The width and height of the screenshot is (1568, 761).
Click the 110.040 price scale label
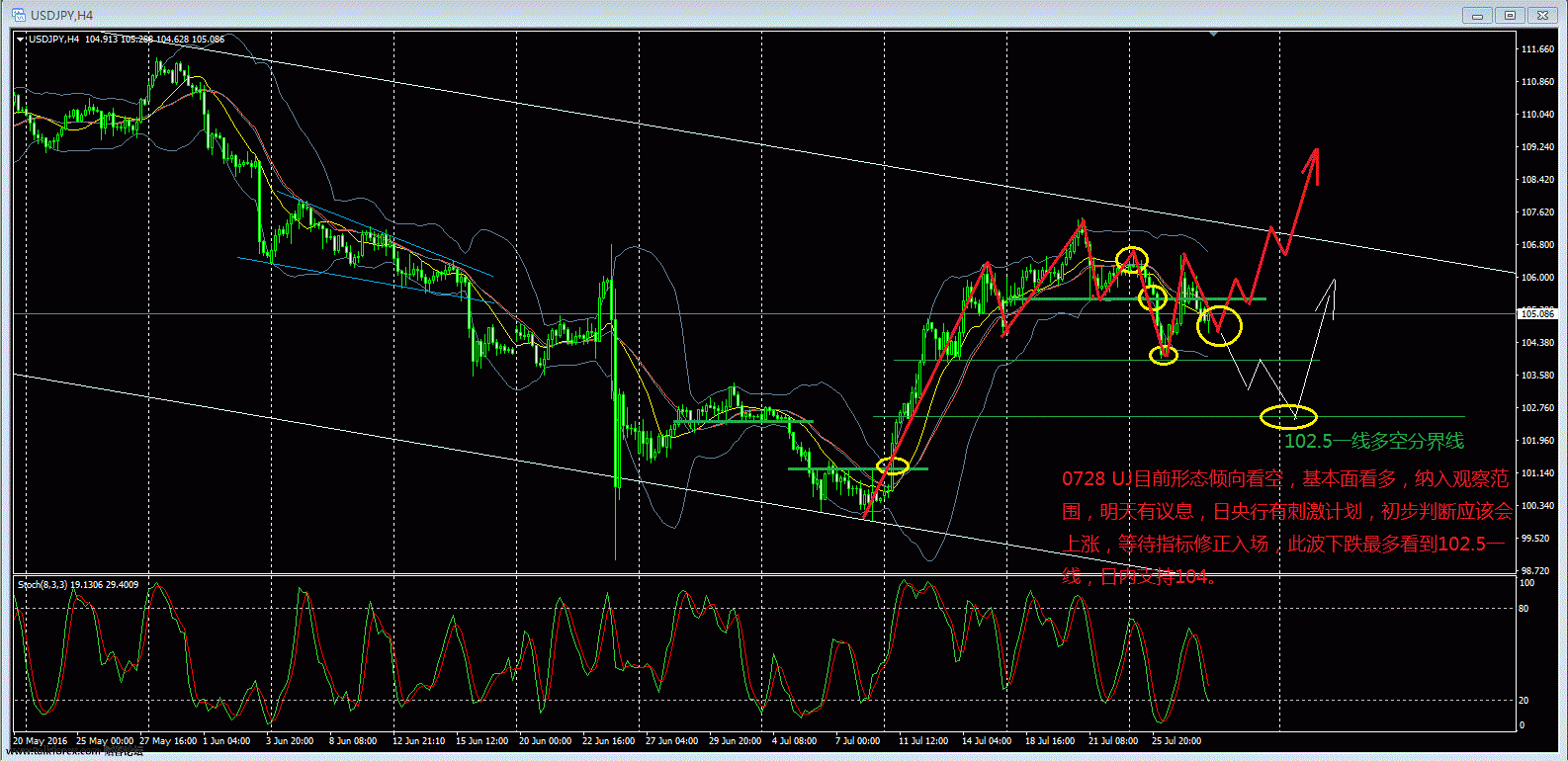(1537, 115)
